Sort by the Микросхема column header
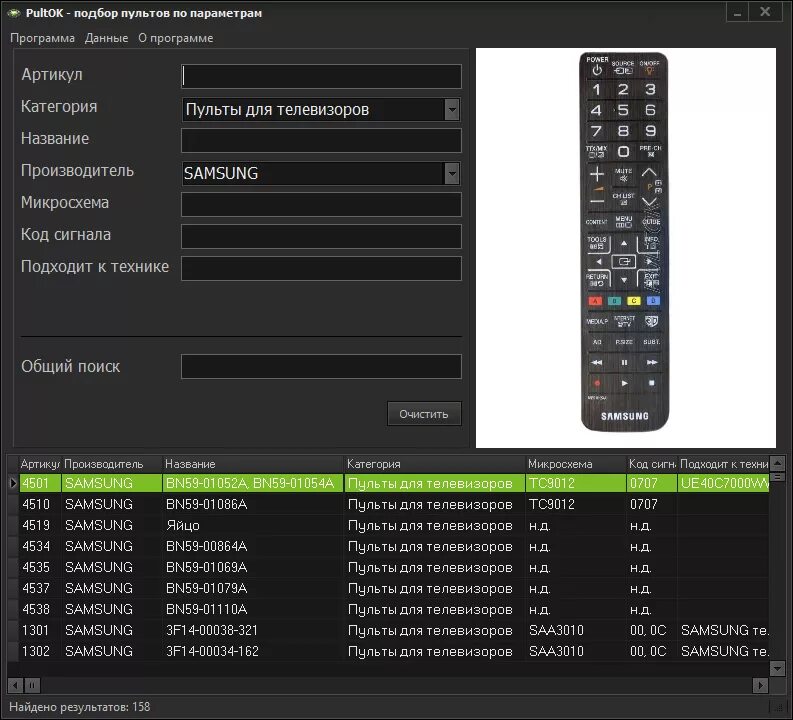Image resolution: width=793 pixels, height=720 pixels. pos(576,464)
